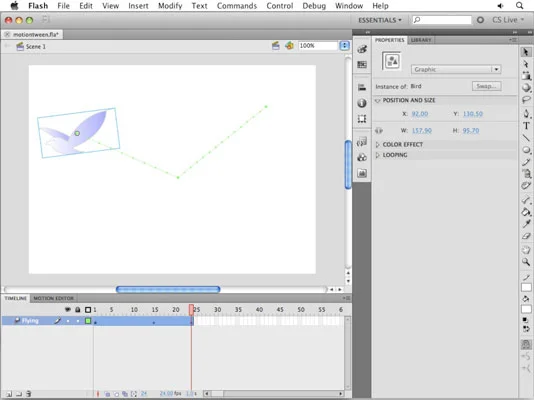This screenshot has width=534, height=400.
Task: Click the New Layer icon
Action: click(9, 394)
